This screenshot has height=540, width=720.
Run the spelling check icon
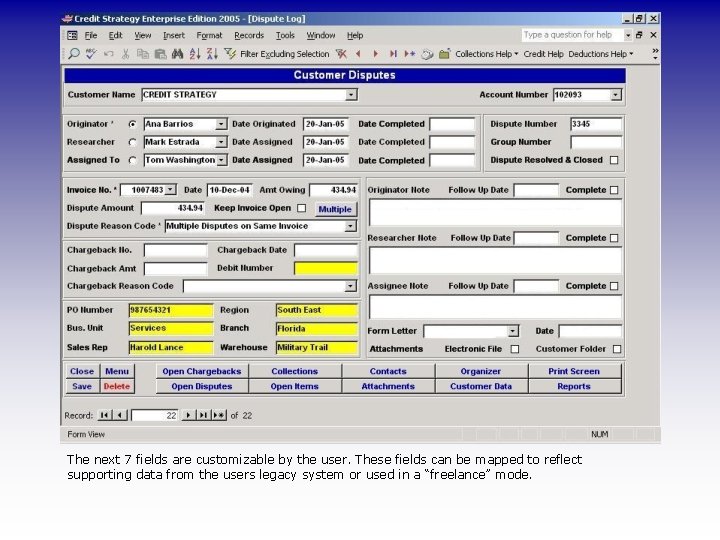coord(91,54)
